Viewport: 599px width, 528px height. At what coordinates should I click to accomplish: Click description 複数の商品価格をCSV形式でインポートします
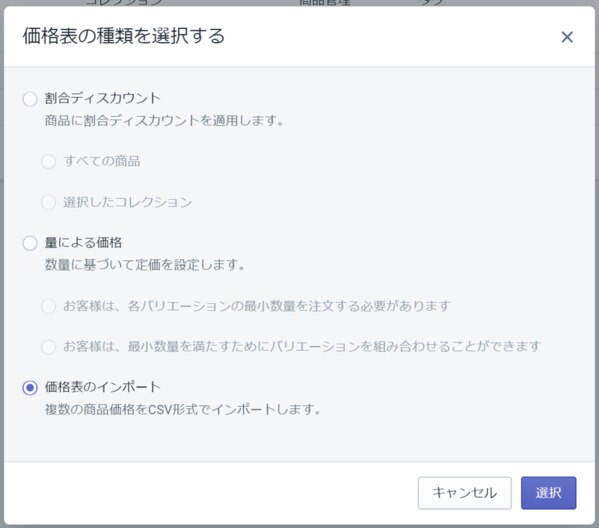[x=183, y=409]
